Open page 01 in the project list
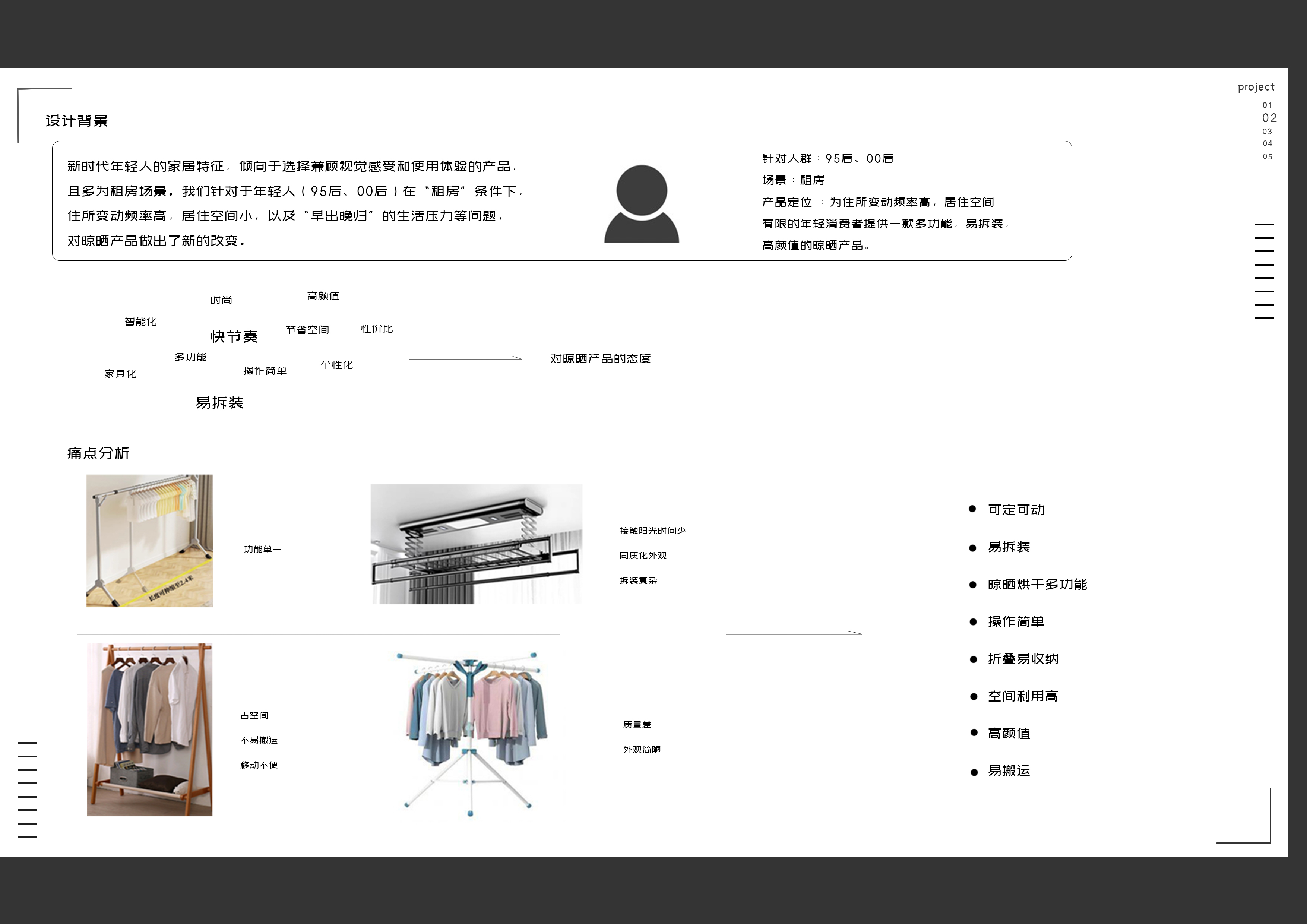Screen dimensions: 1307x924 click(1267, 105)
